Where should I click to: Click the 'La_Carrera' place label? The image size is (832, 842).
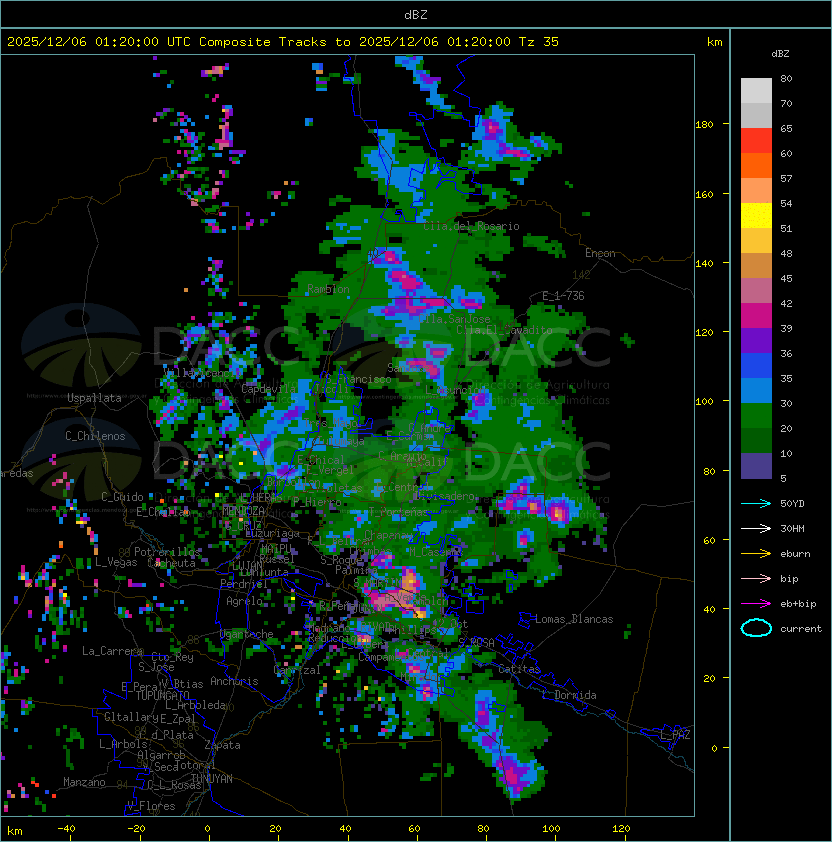tap(112, 651)
